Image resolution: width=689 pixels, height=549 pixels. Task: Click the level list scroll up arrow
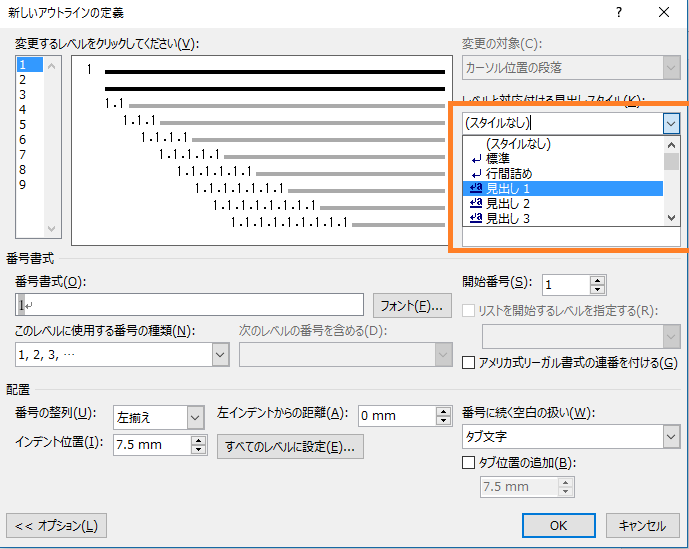(51, 66)
